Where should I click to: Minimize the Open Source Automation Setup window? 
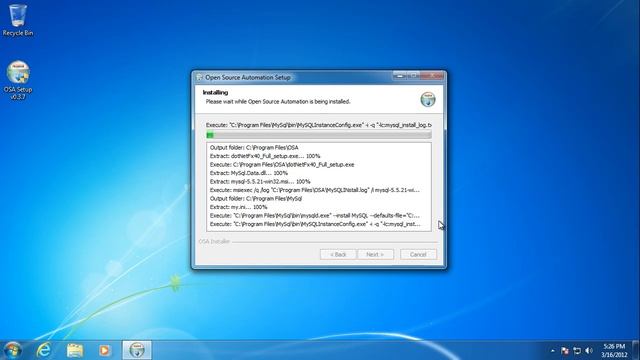(x=400, y=76)
